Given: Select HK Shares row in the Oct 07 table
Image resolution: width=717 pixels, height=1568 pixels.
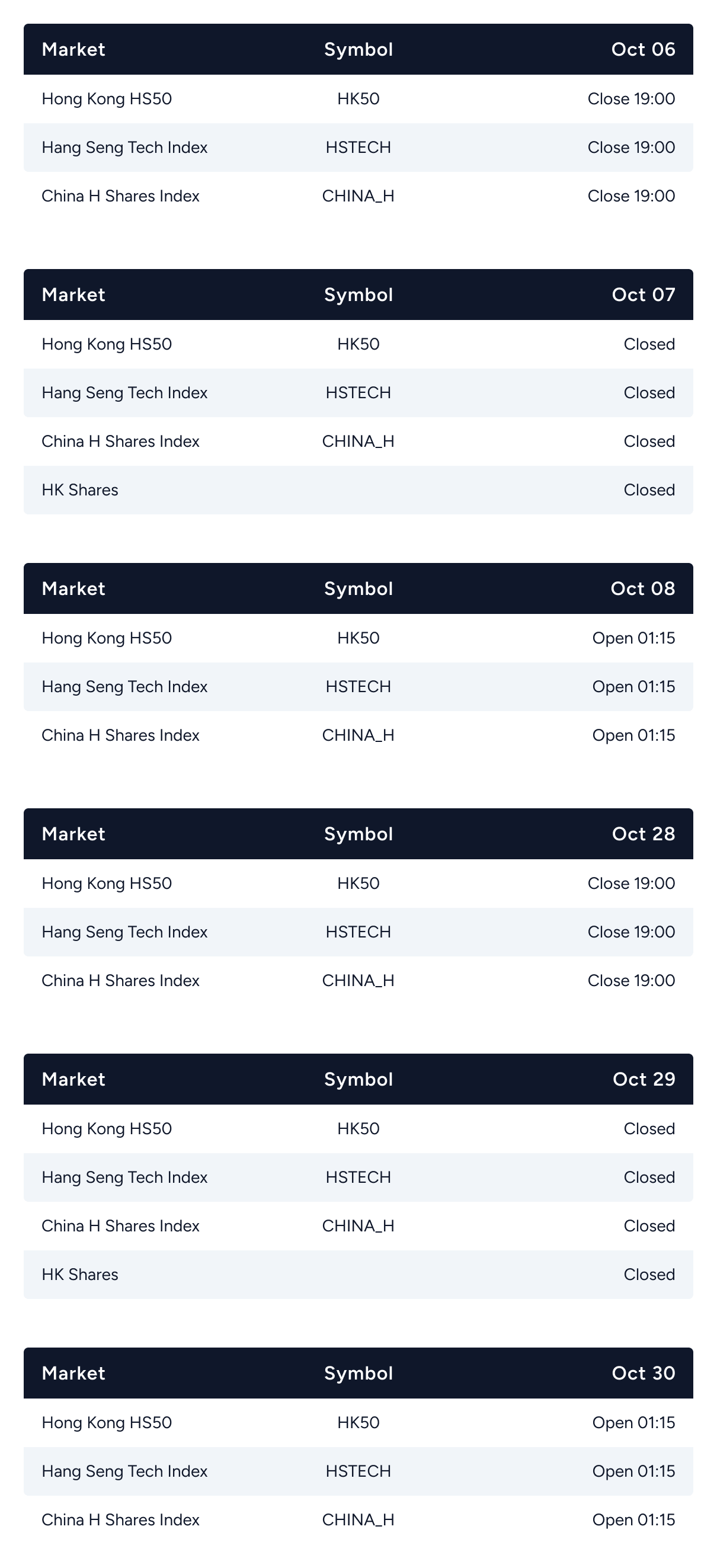Looking at the screenshot, I should pos(80,490).
